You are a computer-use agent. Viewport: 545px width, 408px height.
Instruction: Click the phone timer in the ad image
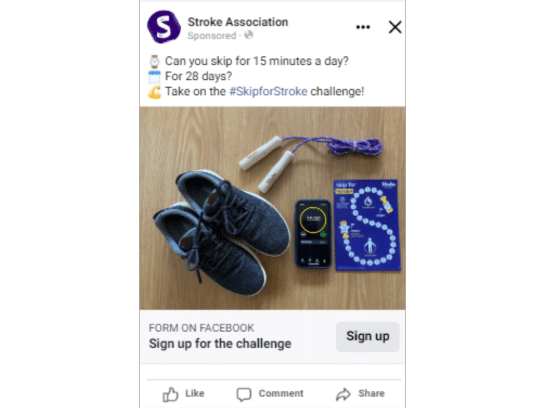[x=313, y=234]
